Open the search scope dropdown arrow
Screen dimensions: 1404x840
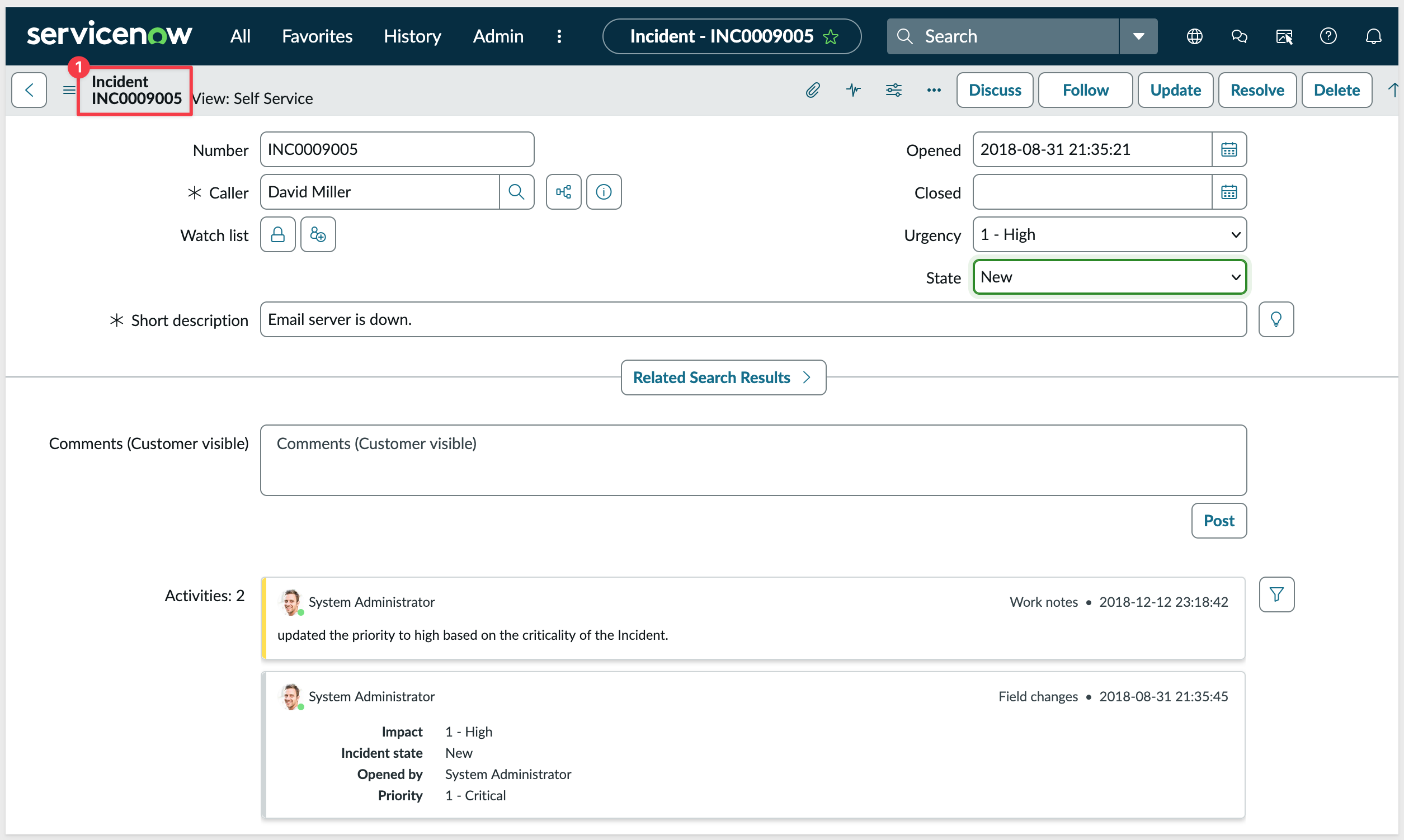(x=1138, y=36)
